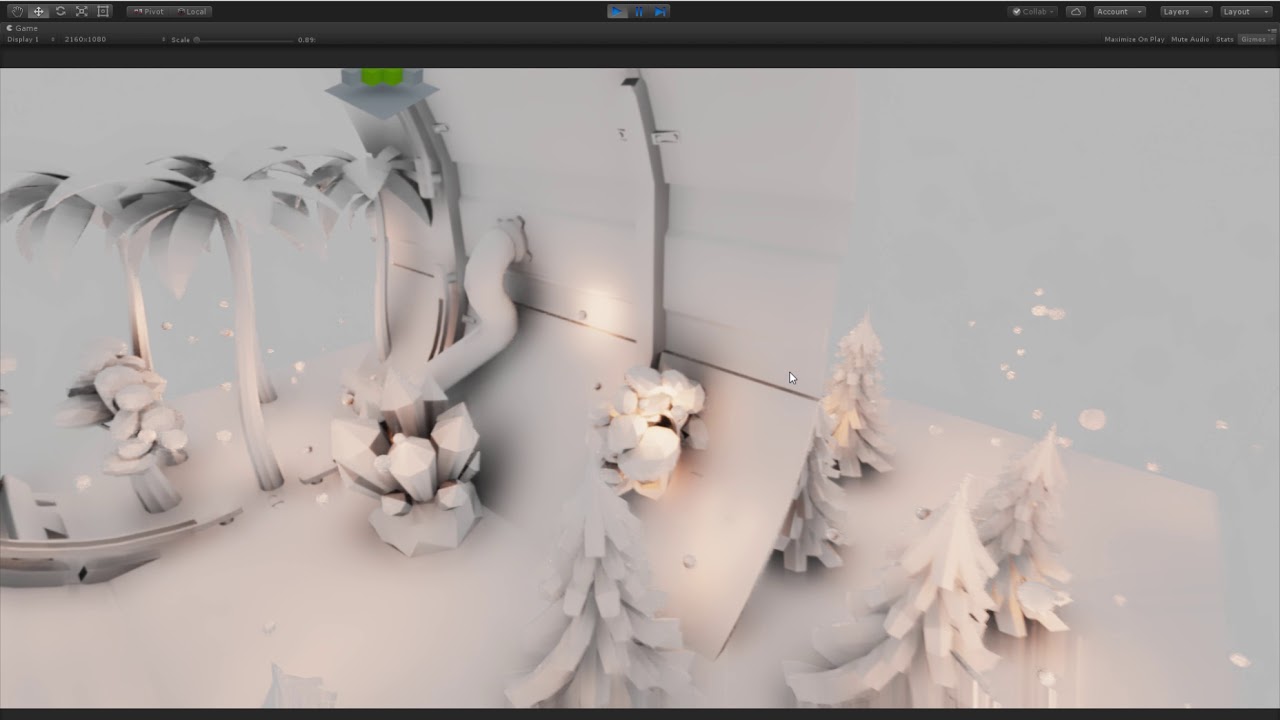Select the Scale tool

coord(81,11)
